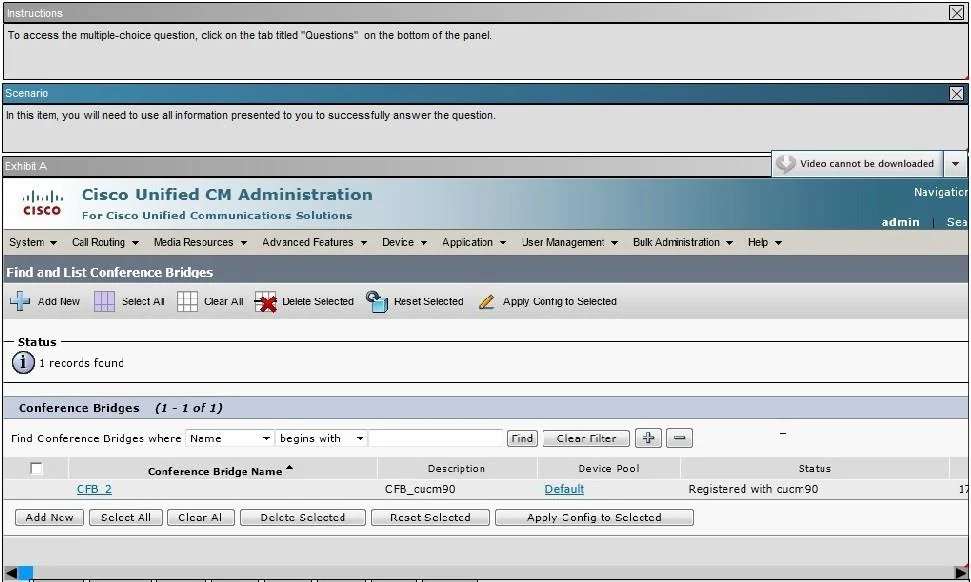Click the 'CFB_cucm90' description cell
This screenshot has width=971, height=582.
click(x=420, y=489)
